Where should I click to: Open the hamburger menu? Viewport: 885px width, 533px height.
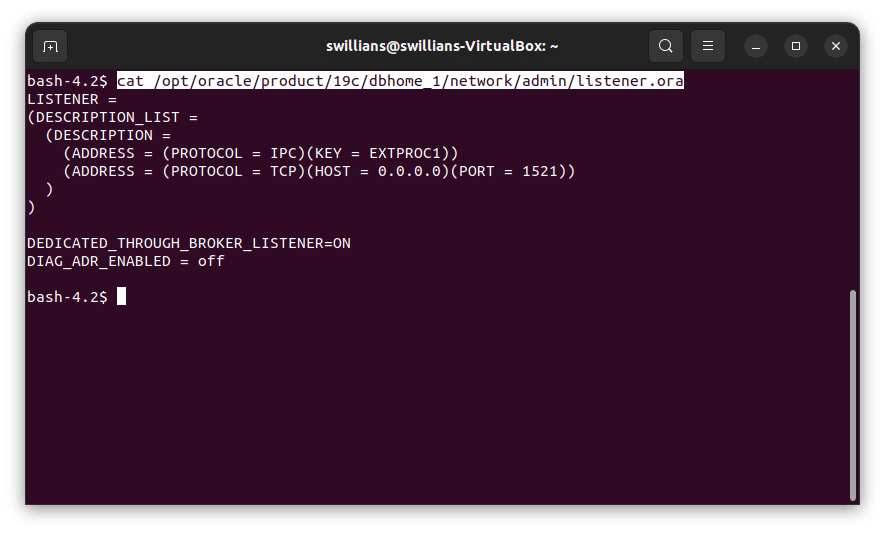click(707, 46)
